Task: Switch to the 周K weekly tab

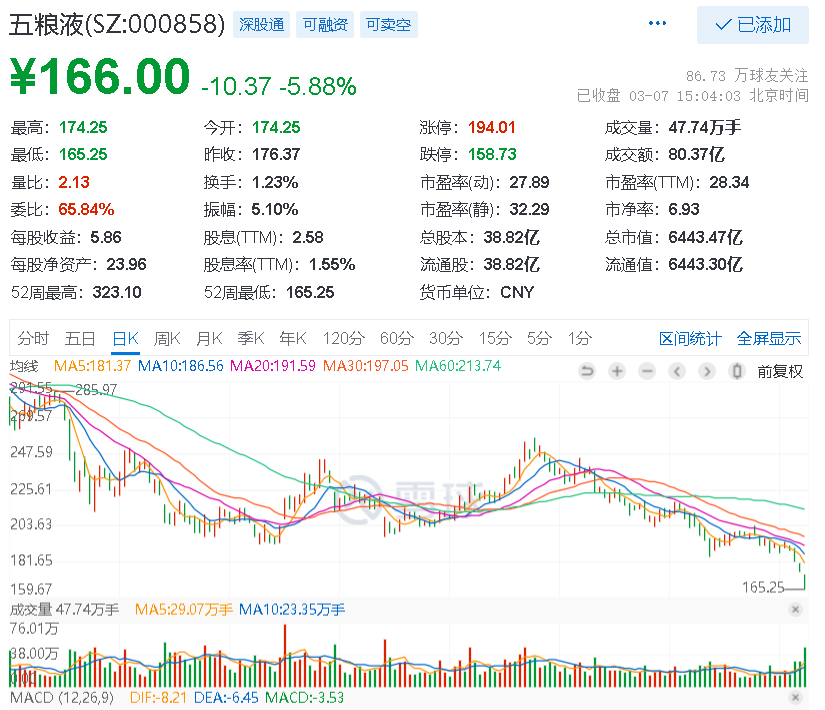Action: [167, 338]
